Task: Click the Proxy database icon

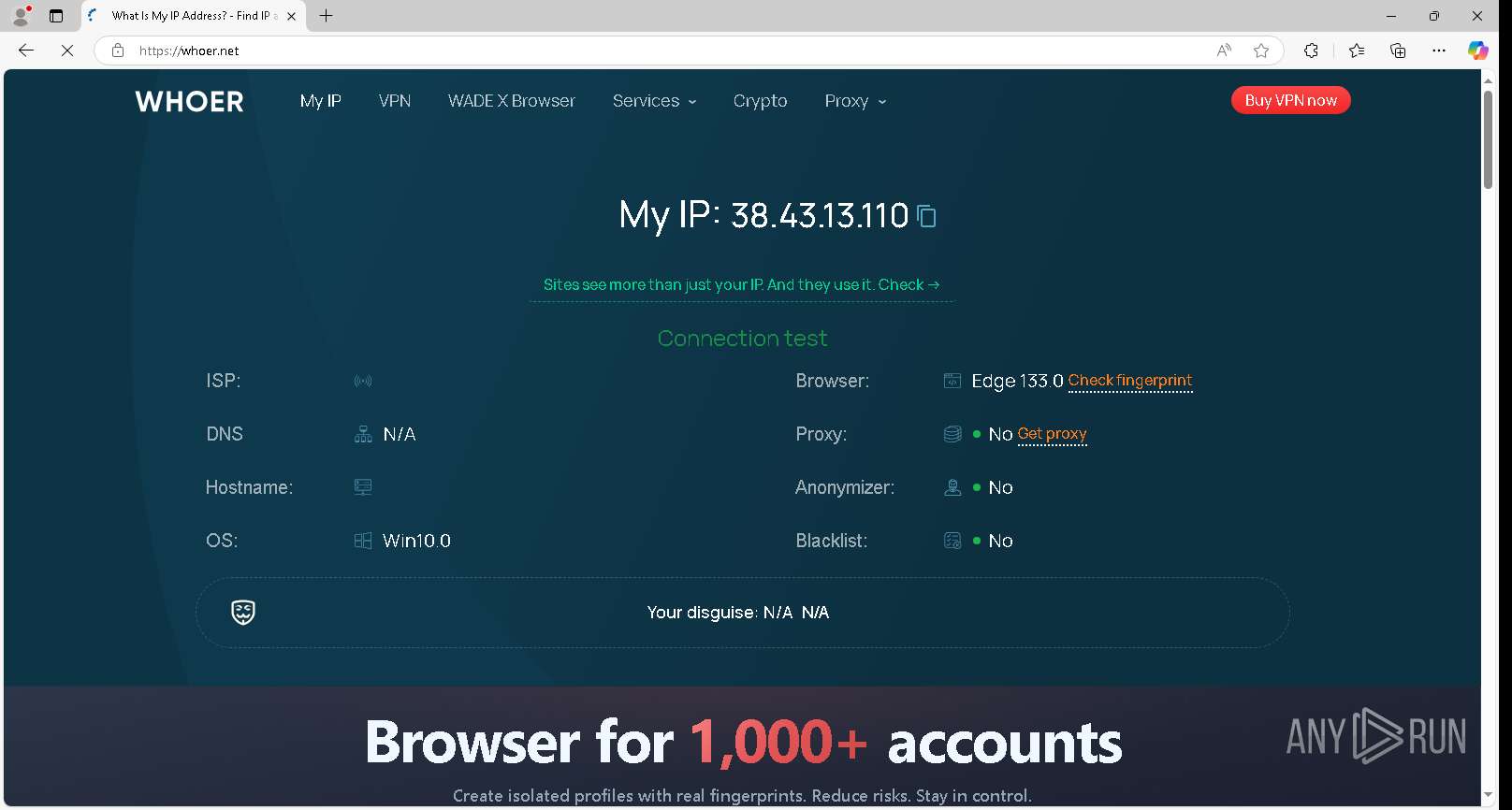Action: coord(952,434)
